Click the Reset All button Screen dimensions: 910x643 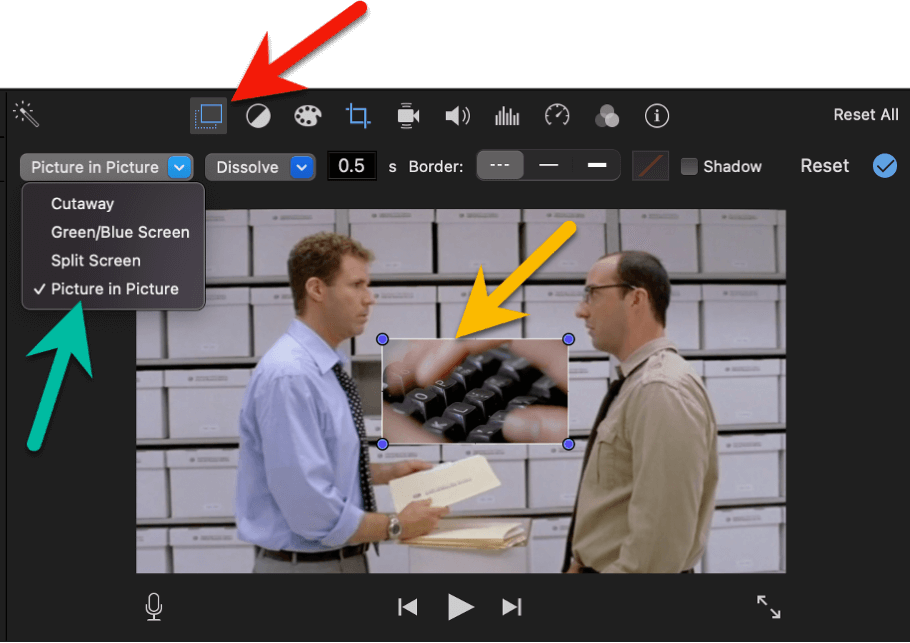(x=866, y=114)
